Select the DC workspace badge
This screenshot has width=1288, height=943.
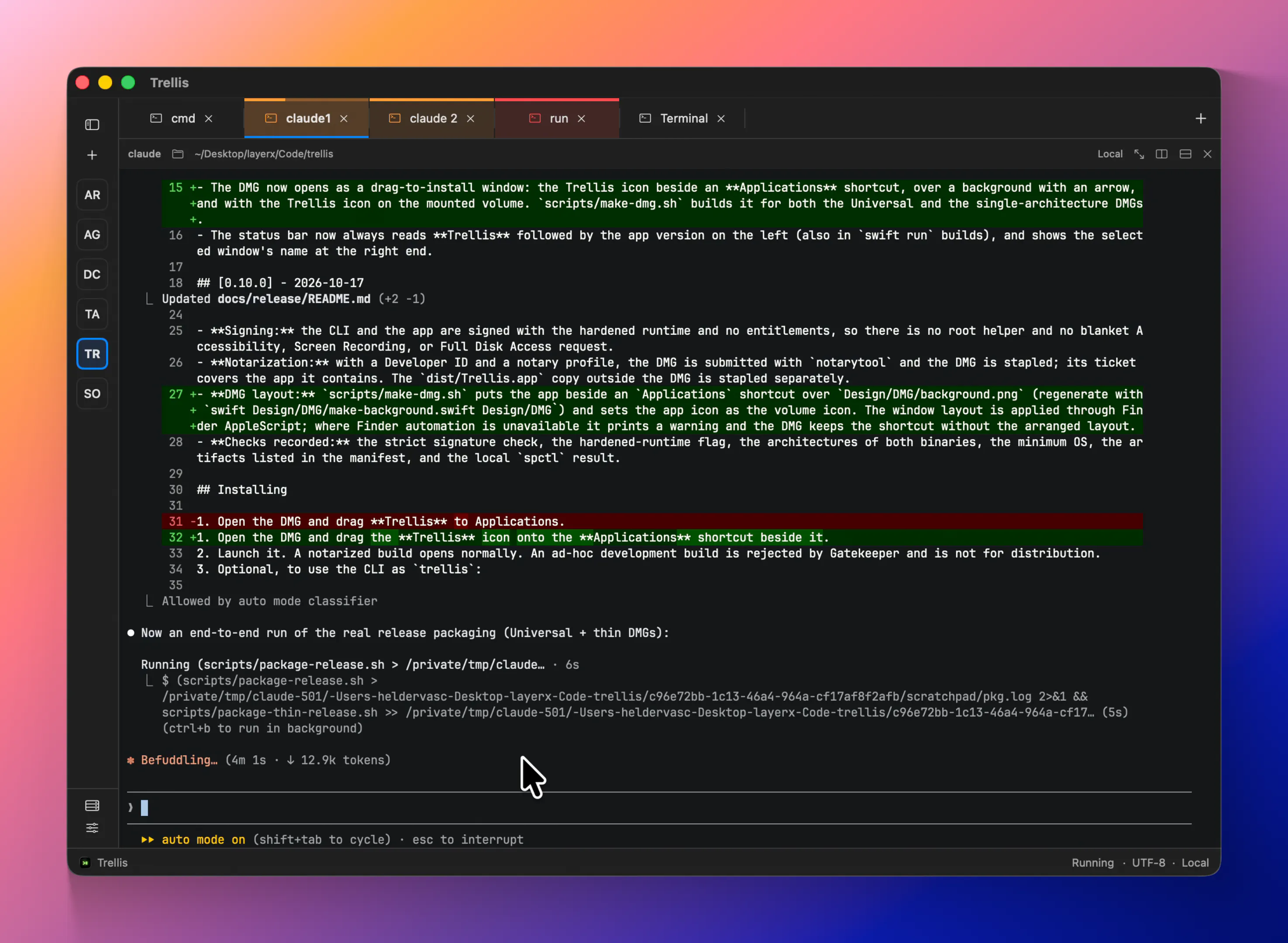coord(92,275)
